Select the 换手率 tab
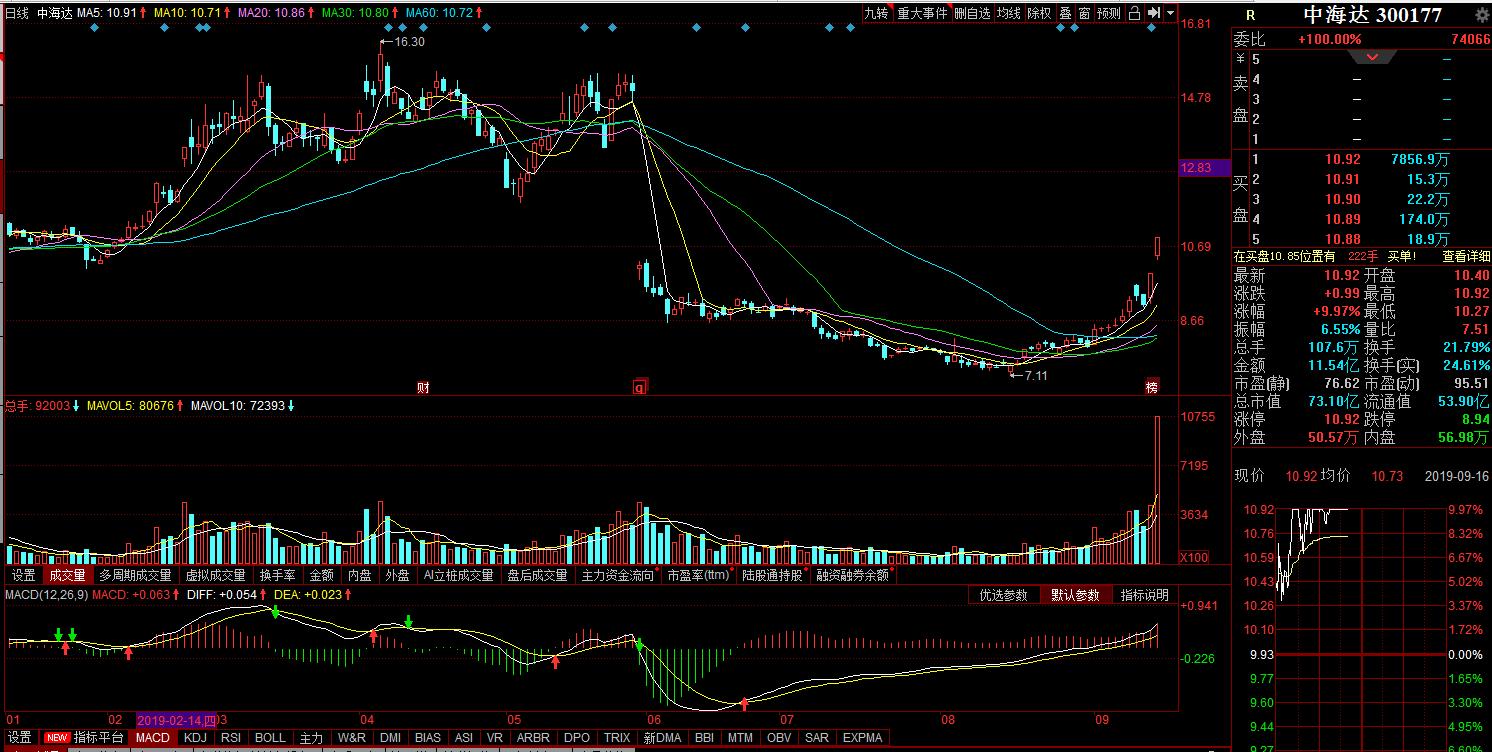1492x752 pixels. point(277,575)
